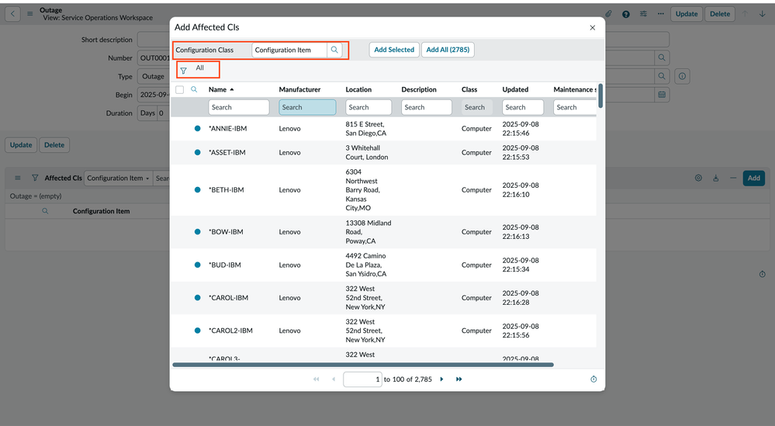The image size is (775, 426).
Task: Focus the Updated column search field
Action: [x=523, y=107]
